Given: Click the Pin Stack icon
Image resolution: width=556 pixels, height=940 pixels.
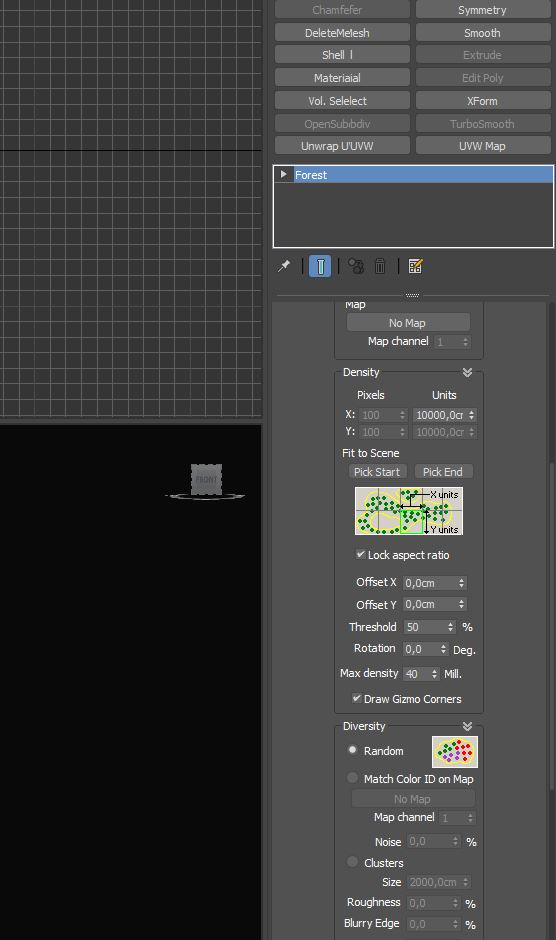Looking at the screenshot, I should (x=284, y=266).
